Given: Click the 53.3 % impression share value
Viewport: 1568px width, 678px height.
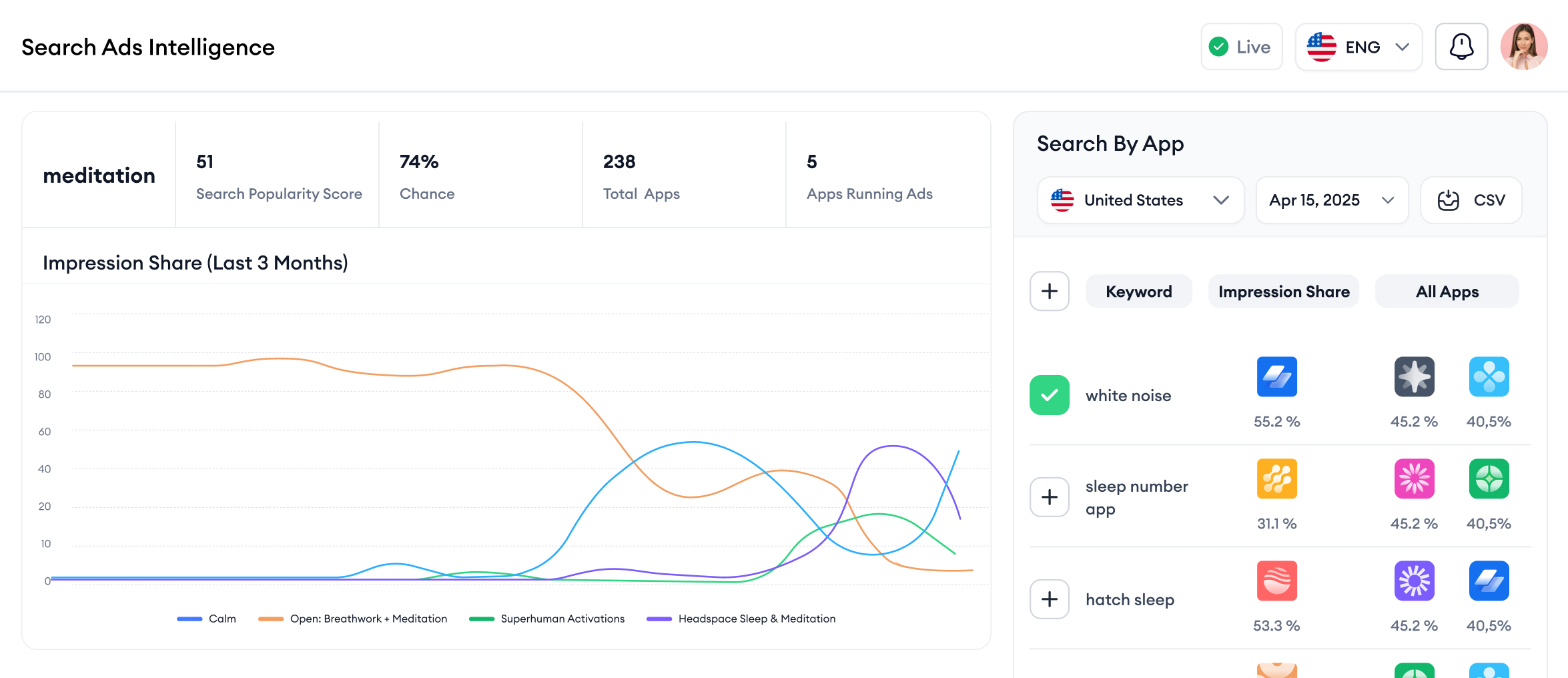Looking at the screenshot, I should (x=1277, y=626).
